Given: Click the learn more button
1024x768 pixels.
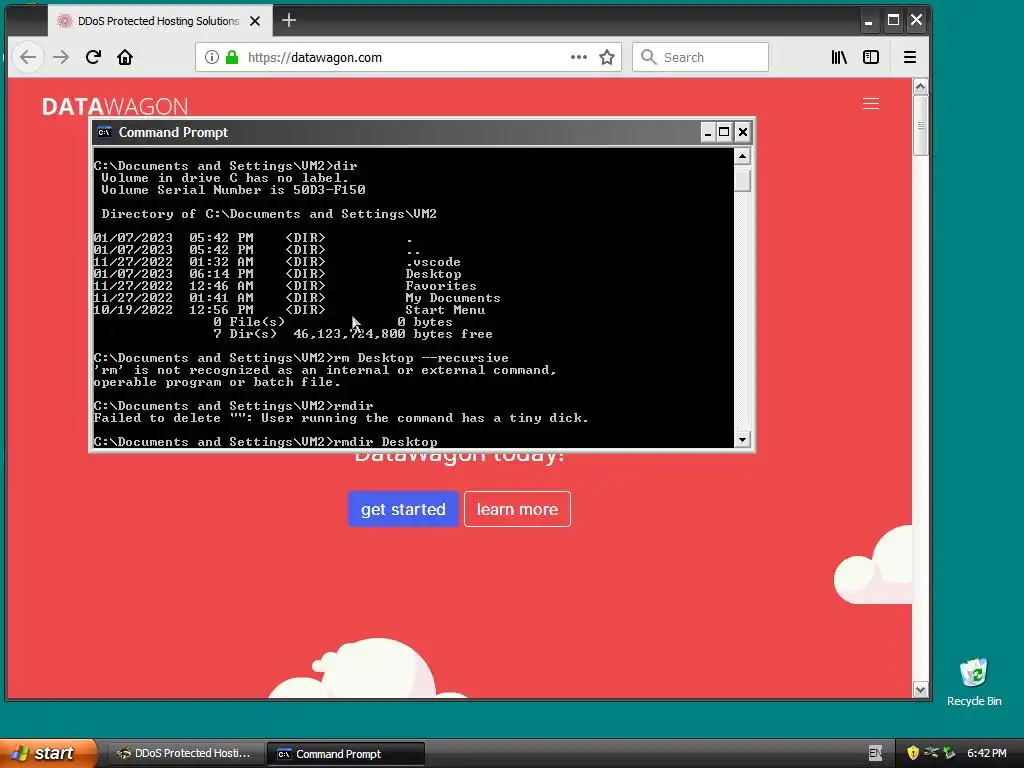Looking at the screenshot, I should (x=517, y=509).
